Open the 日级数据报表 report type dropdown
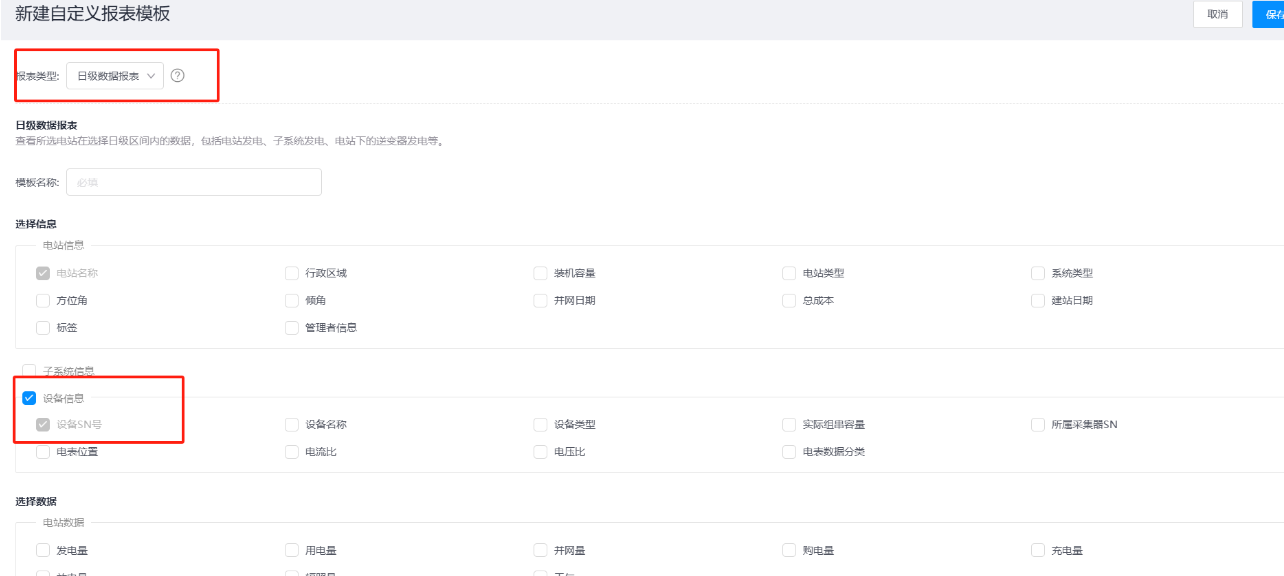The height and width of the screenshot is (576, 1284). pyautogui.click(x=115, y=76)
